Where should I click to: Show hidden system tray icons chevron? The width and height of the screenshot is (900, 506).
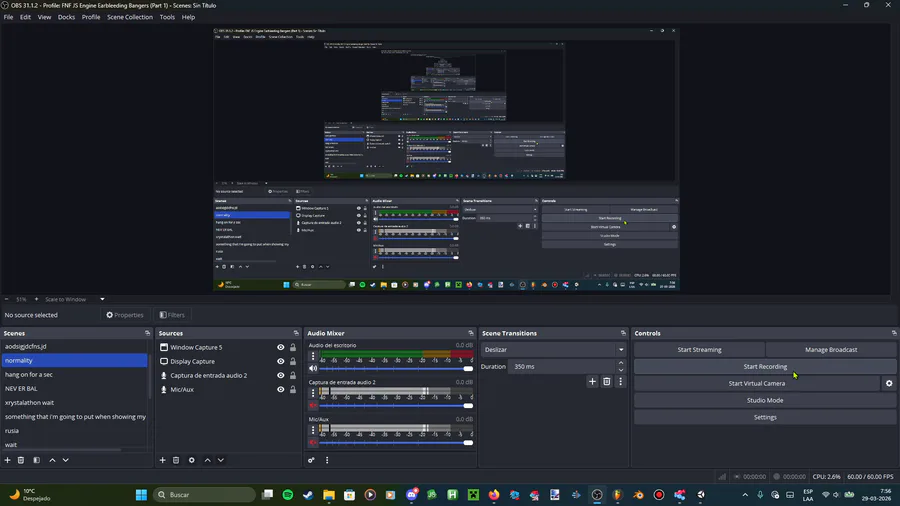click(745, 495)
